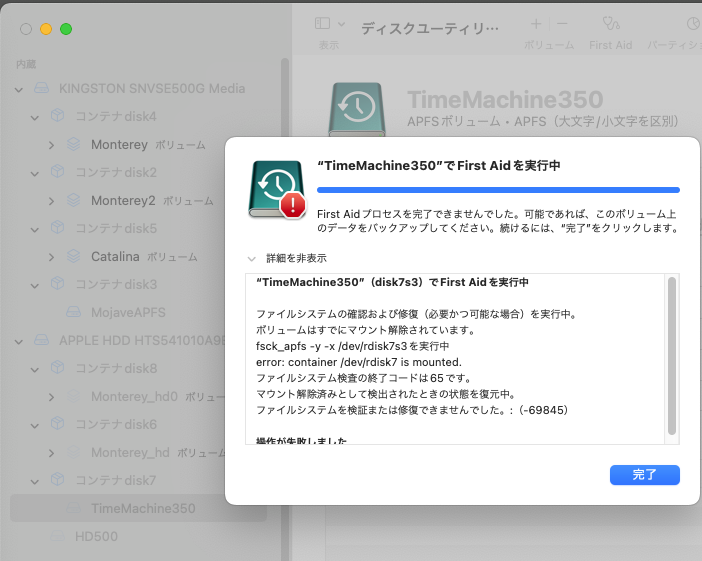This screenshot has height=561, width=702.
Task: Collapse the コンテナ disk2 chevron
Action: (x=35, y=174)
